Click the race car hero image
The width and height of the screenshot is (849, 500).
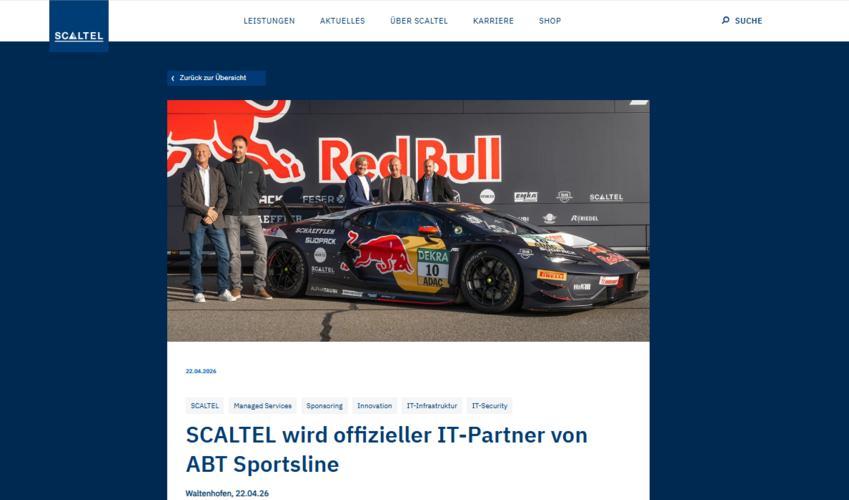[408, 220]
